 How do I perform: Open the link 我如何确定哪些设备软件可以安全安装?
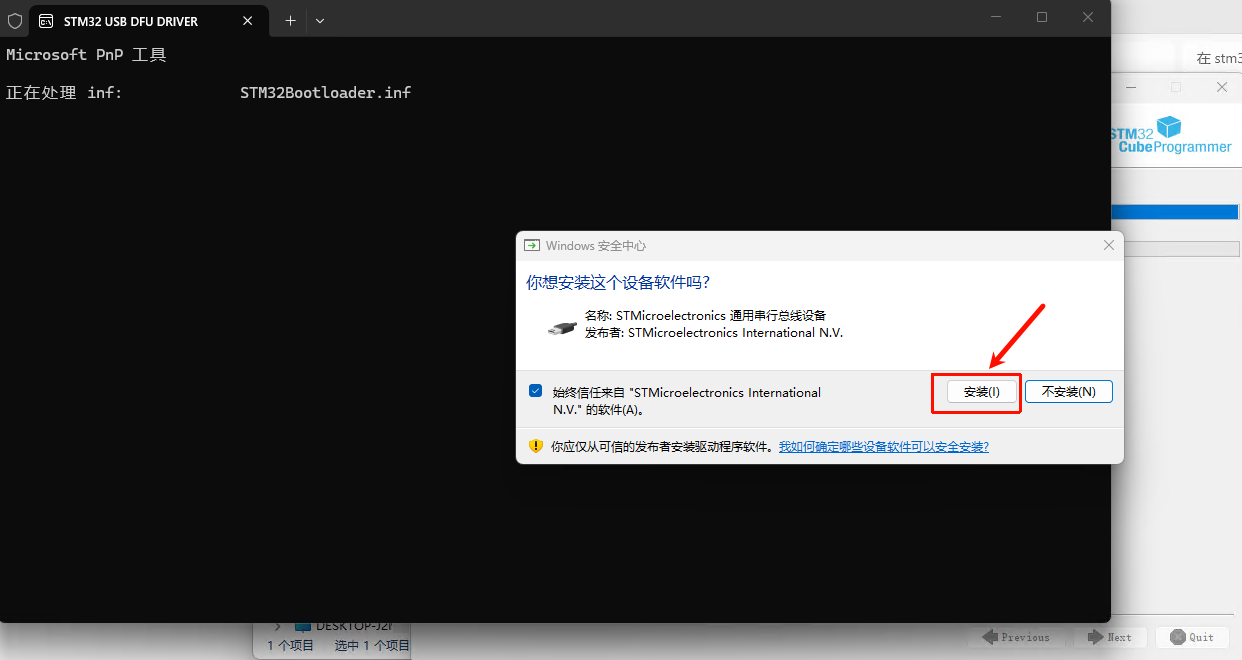pos(884,446)
